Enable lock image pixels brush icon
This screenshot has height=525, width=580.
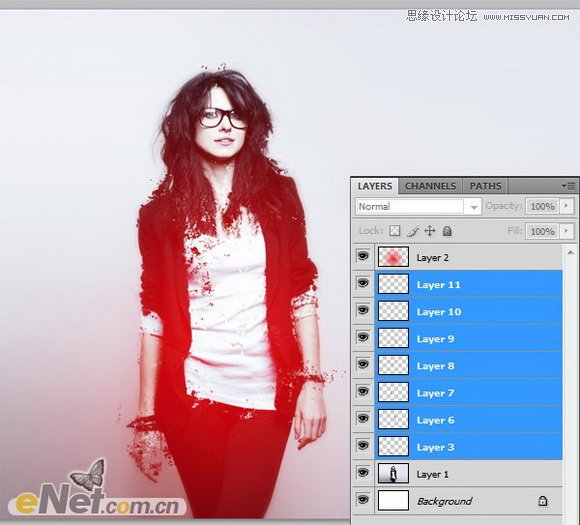(x=412, y=231)
